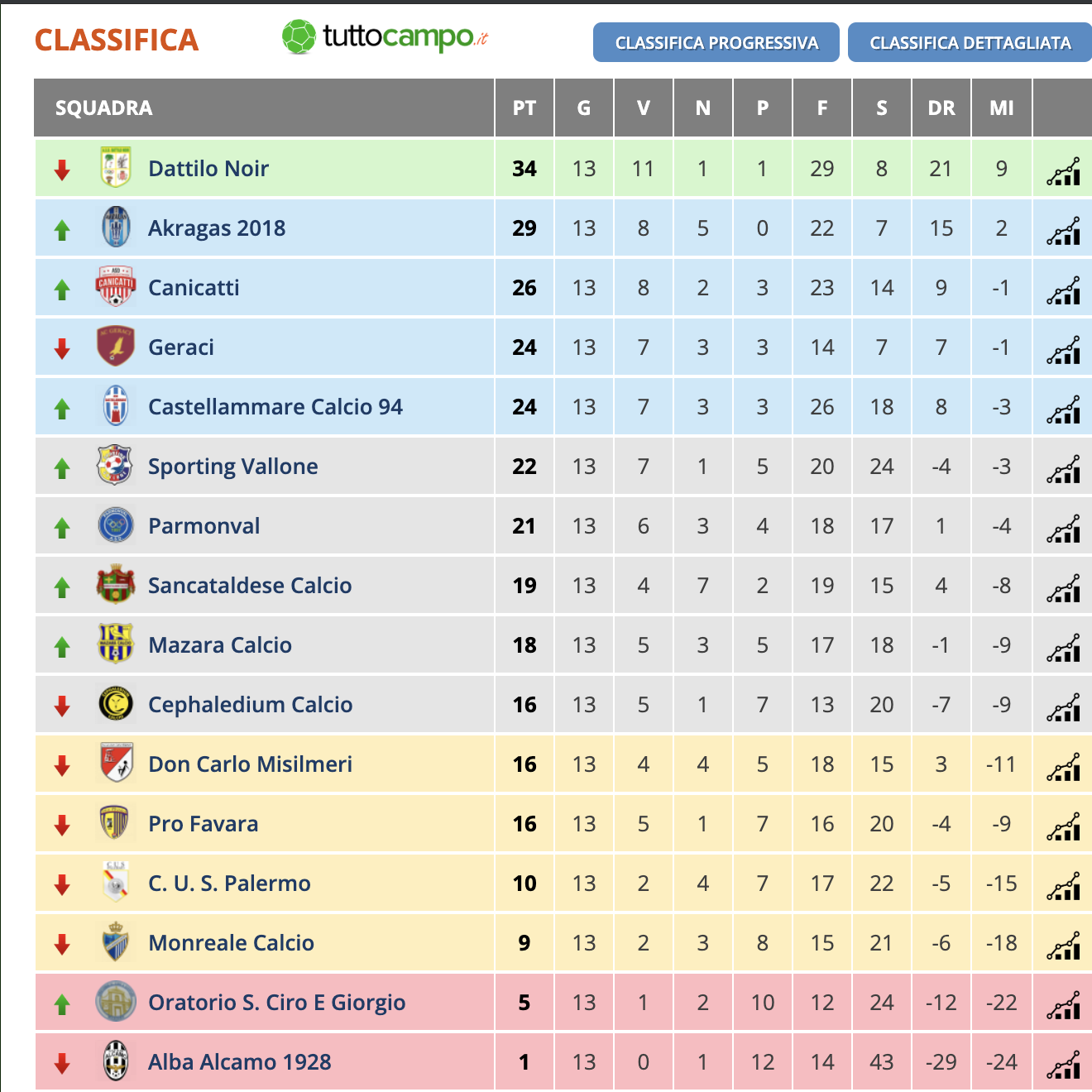Open Sporting Vallone trend chart icon
This screenshot has width=1092, height=1092.
[1063, 468]
